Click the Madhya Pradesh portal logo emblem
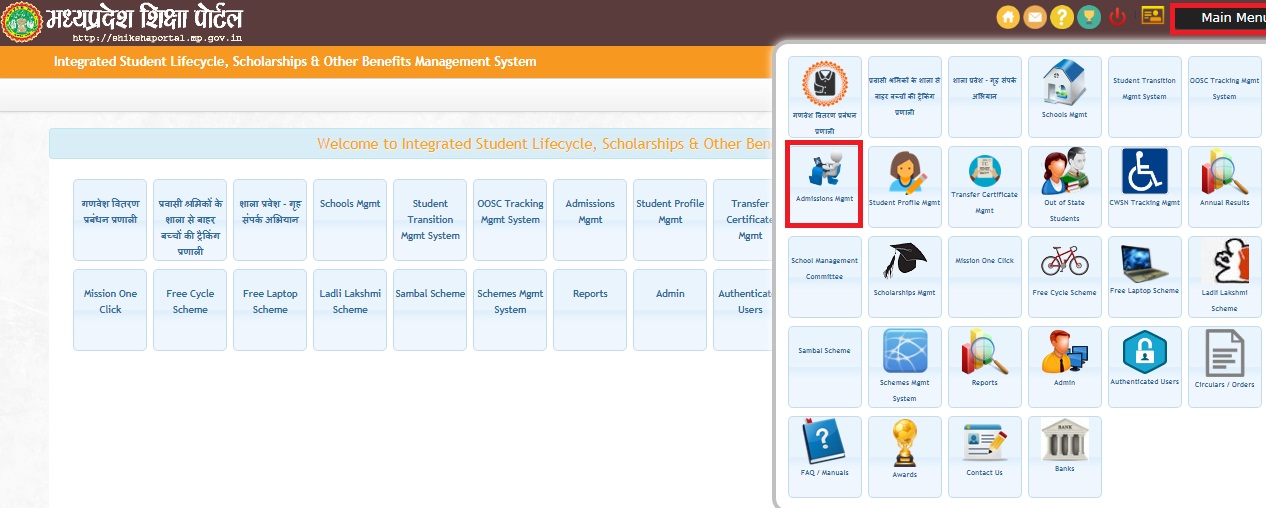Image resolution: width=1266 pixels, height=508 pixels. 22,22
